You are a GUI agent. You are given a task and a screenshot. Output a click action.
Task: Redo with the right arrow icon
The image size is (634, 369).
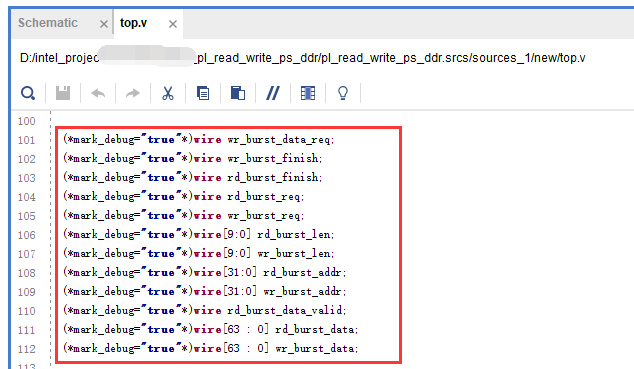[133, 93]
